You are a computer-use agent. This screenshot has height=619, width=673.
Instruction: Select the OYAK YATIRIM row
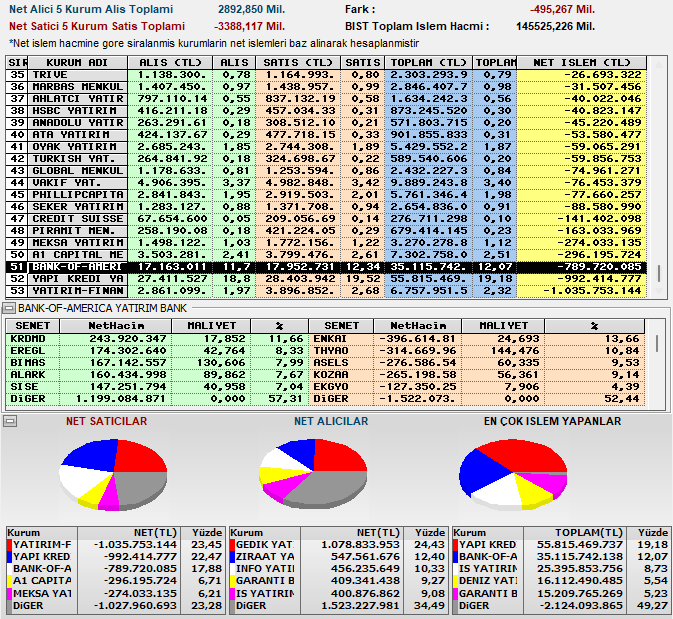point(326,147)
